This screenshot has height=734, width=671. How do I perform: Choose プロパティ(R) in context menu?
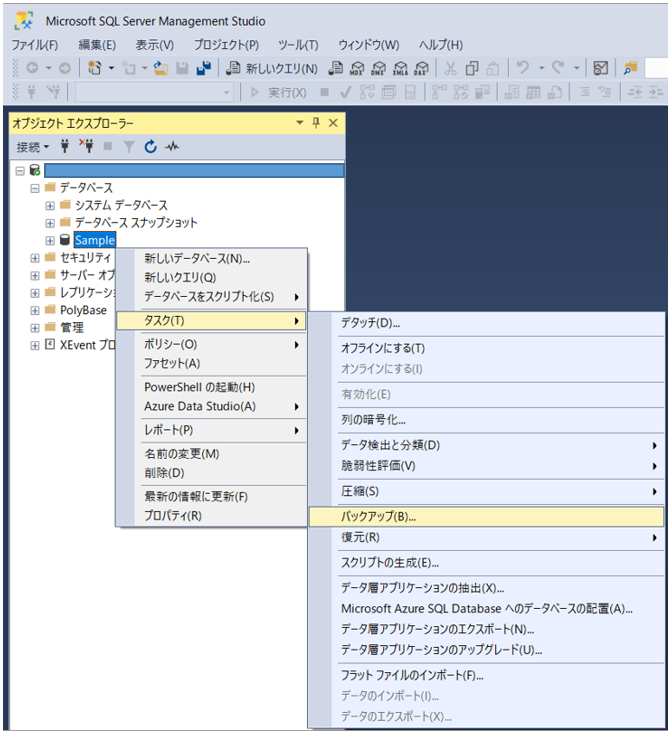[212, 515]
